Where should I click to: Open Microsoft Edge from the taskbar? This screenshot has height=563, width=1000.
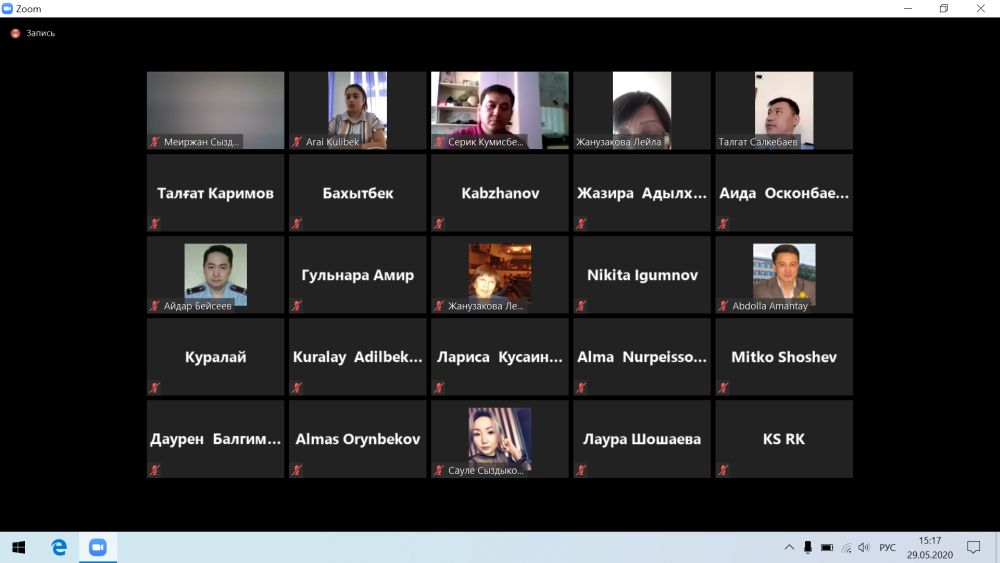click(59, 547)
